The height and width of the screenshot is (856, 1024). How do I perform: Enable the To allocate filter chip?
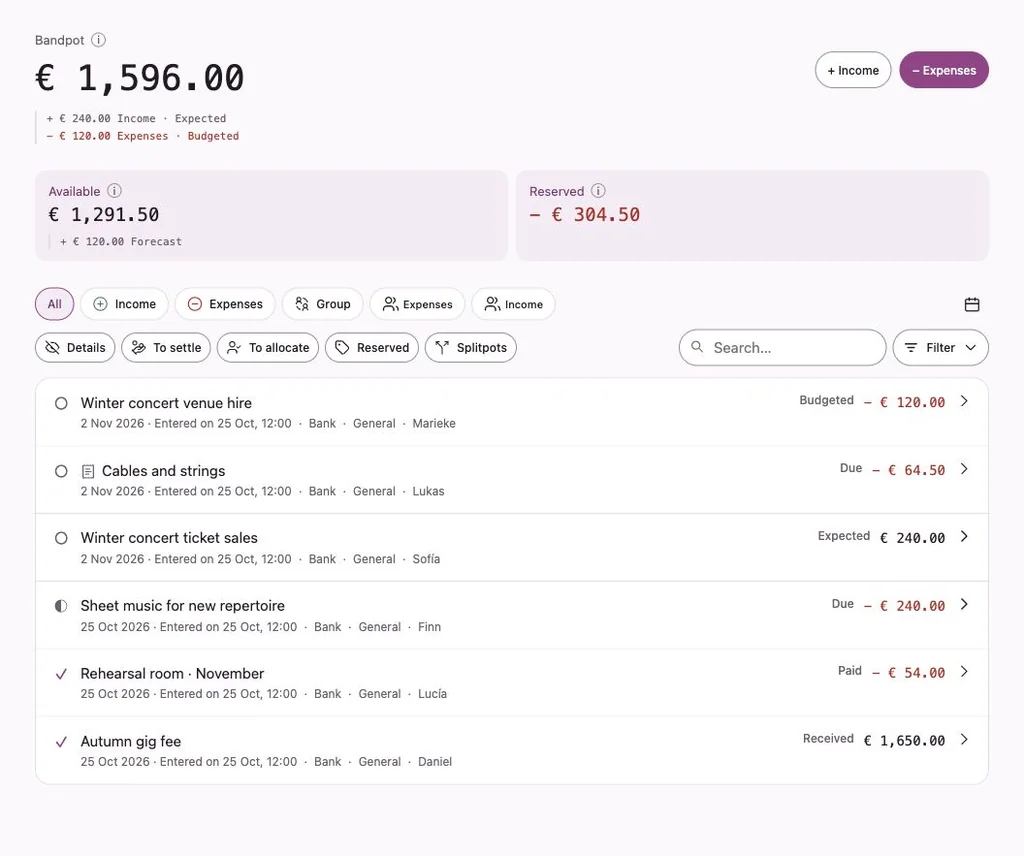(x=268, y=347)
